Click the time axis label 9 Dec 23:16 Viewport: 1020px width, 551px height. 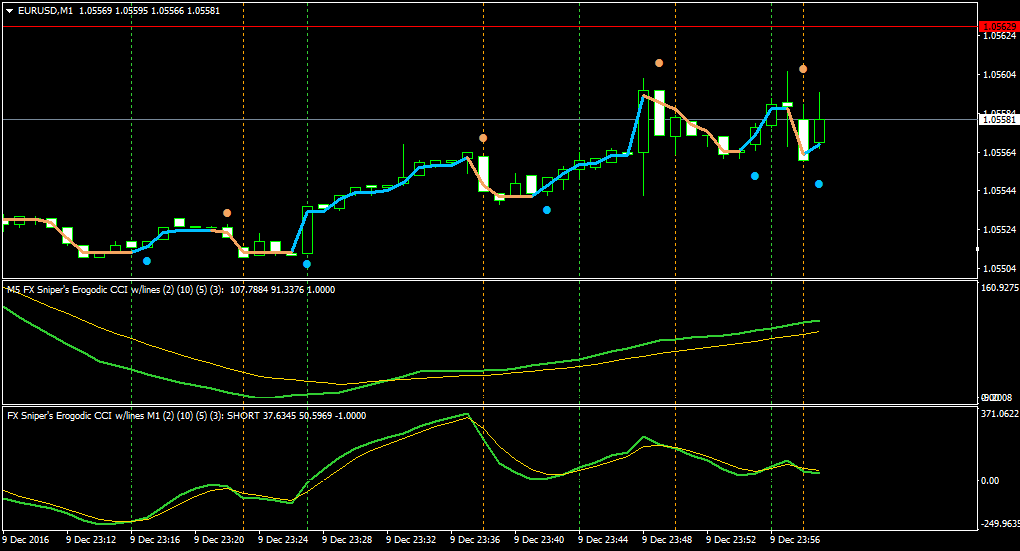pyautogui.click(x=155, y=539)
